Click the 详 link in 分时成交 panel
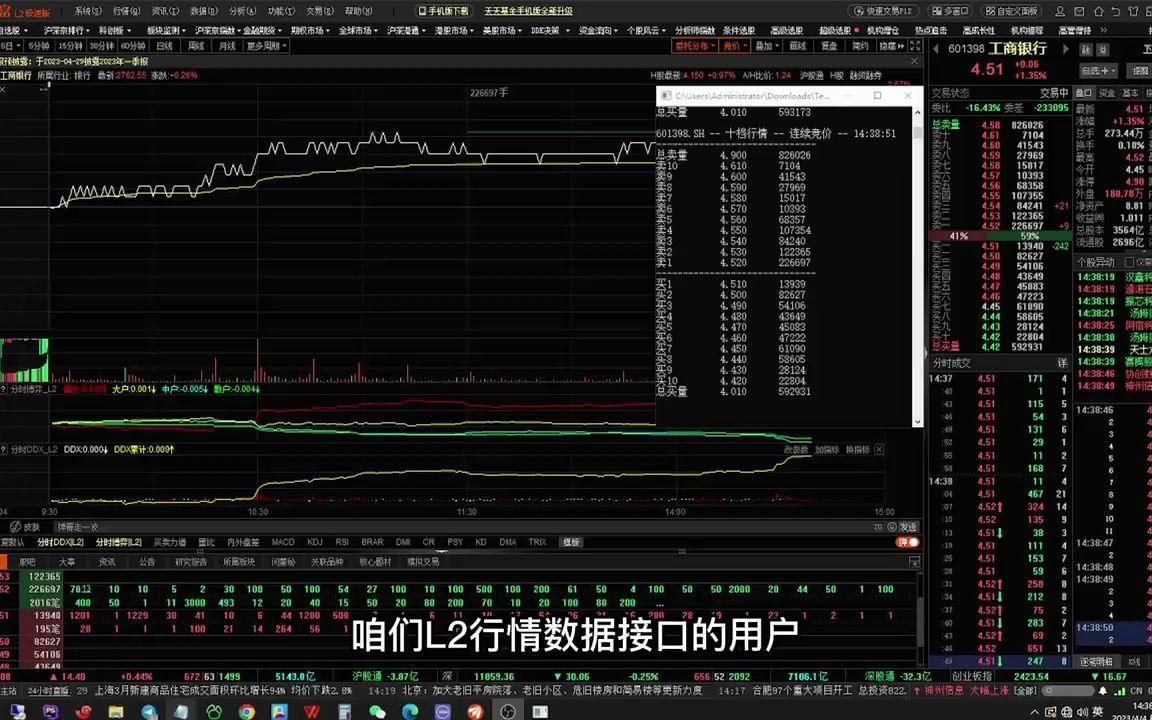1152x720 pixels. pyautogui.click(x=1063, y=362)
